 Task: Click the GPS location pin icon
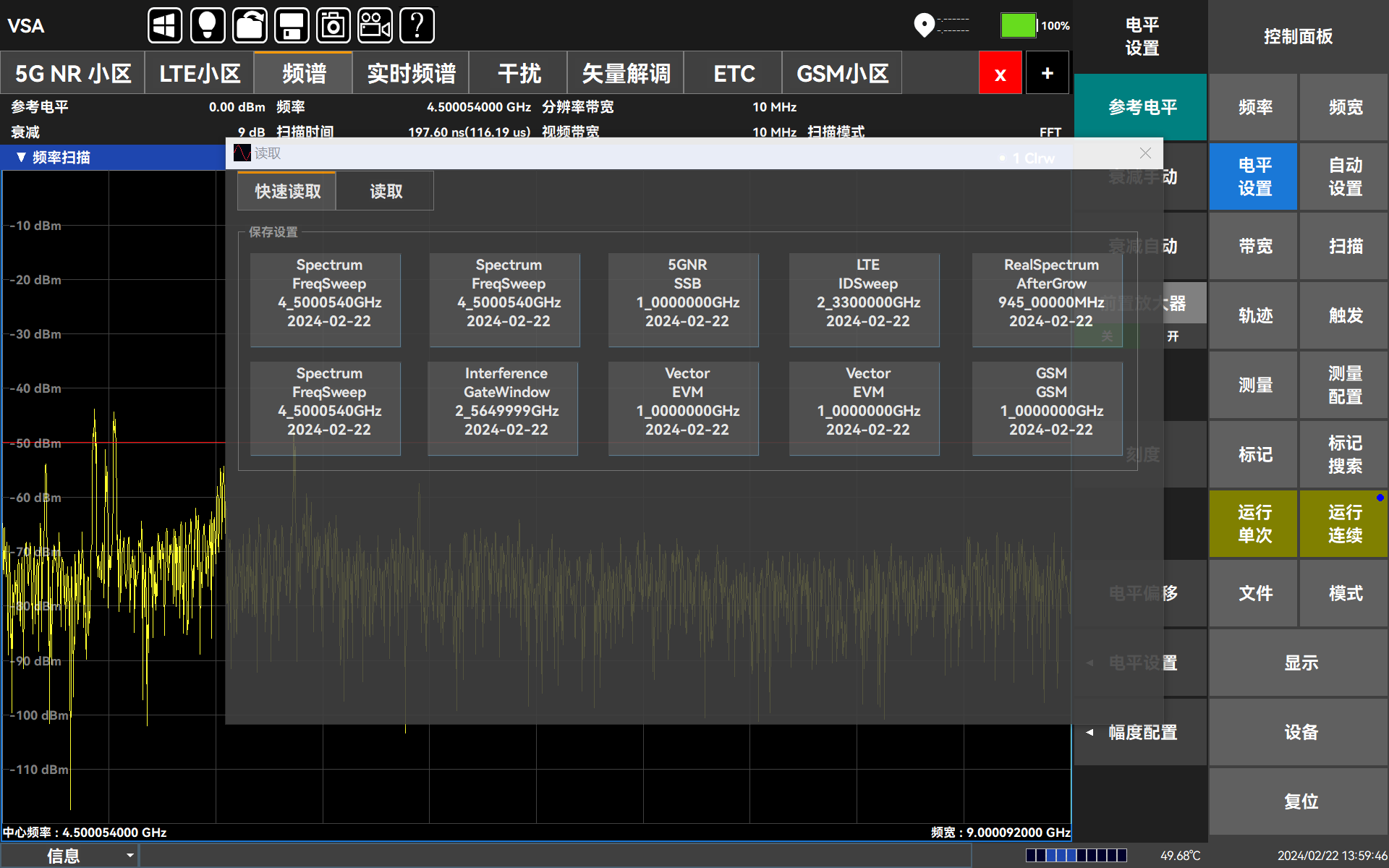point(924,25)
